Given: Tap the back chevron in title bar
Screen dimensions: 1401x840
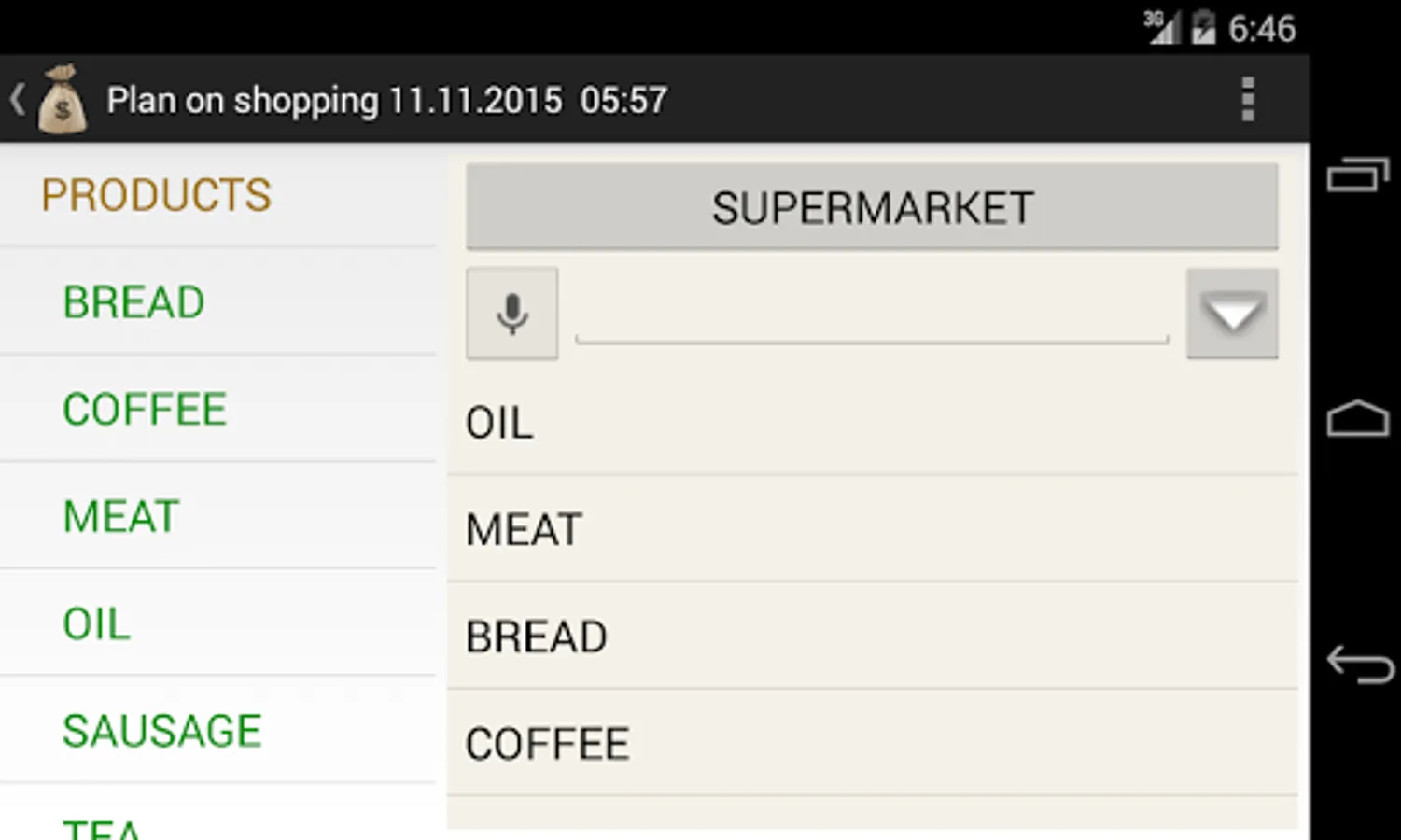Looking at the screenshot, I should (17, 99).
